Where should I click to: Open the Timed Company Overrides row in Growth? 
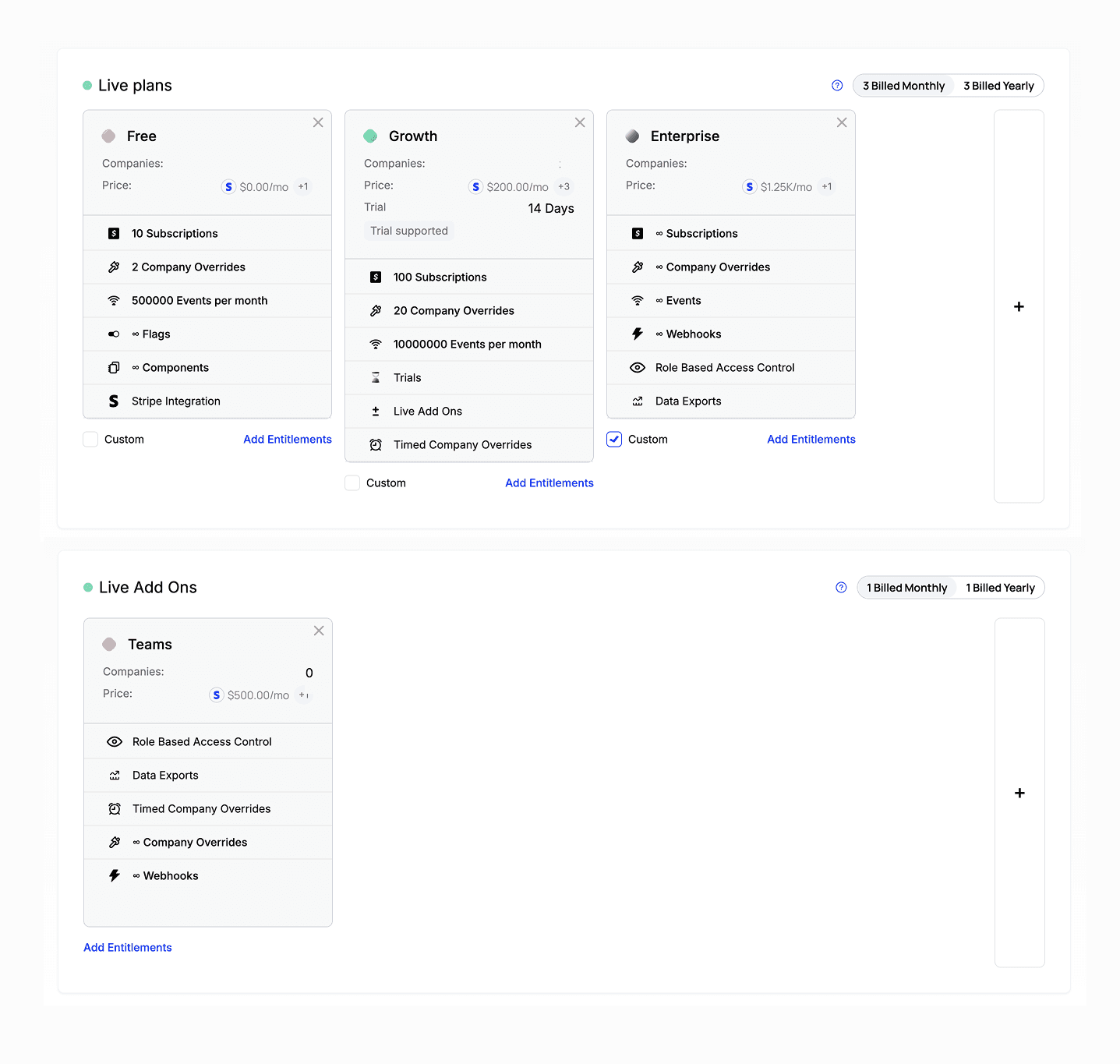coord(462,445)
